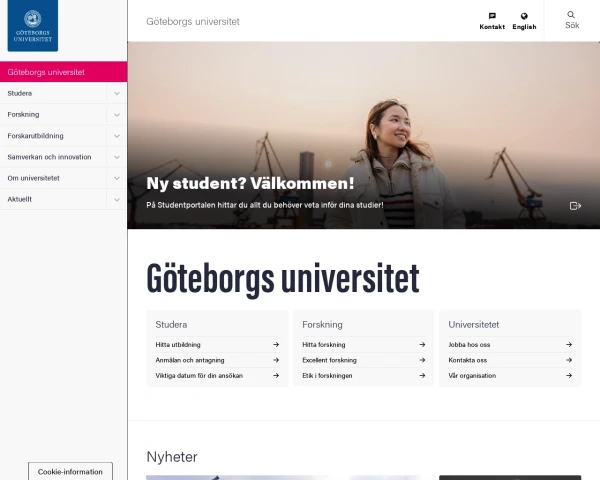Click arrow next to Vår organisation
The height and width of the screenshot is (480, 600).
pos(569,376)
